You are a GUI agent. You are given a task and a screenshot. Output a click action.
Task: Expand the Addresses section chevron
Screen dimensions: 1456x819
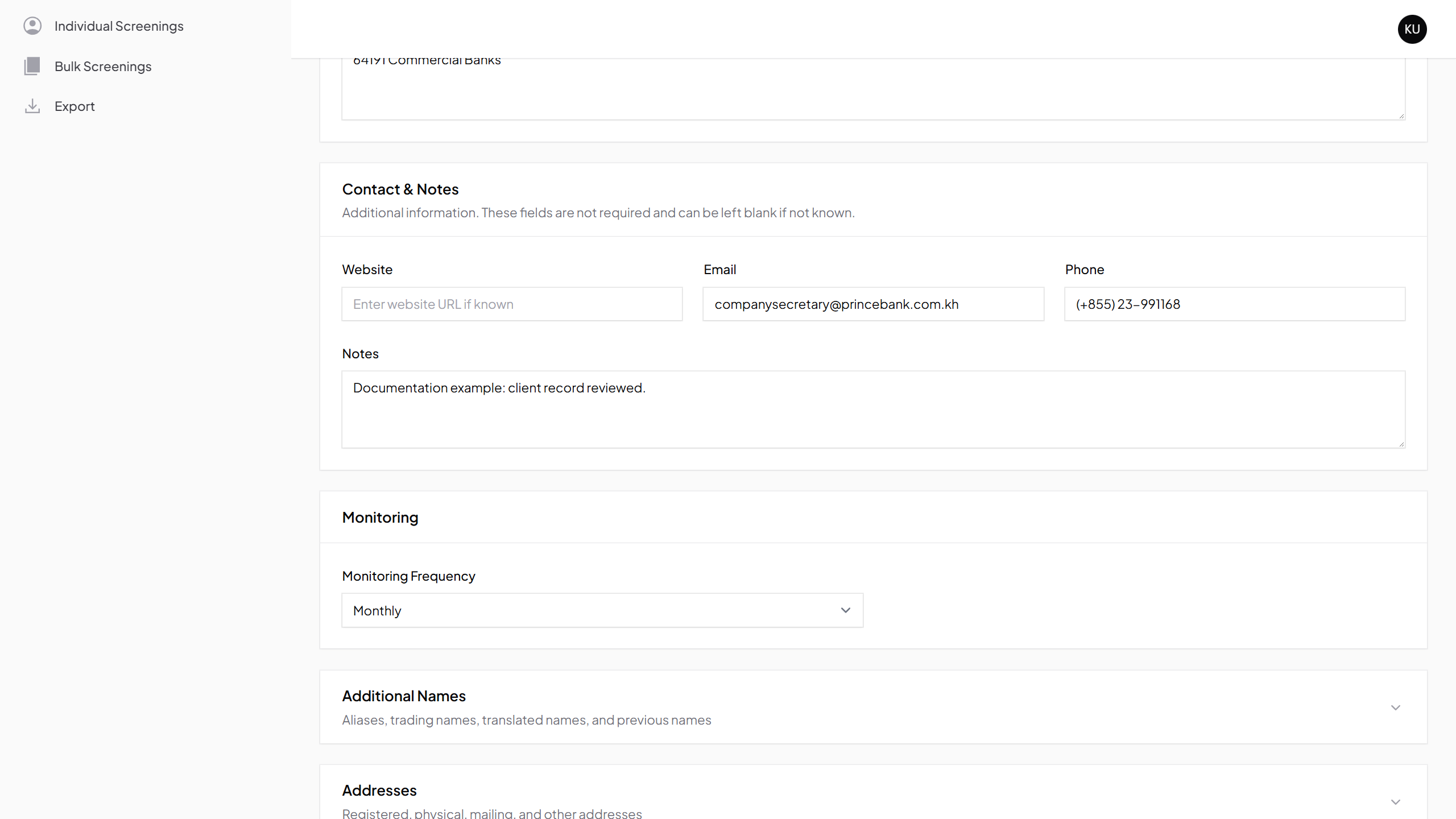pos(1396,802)
